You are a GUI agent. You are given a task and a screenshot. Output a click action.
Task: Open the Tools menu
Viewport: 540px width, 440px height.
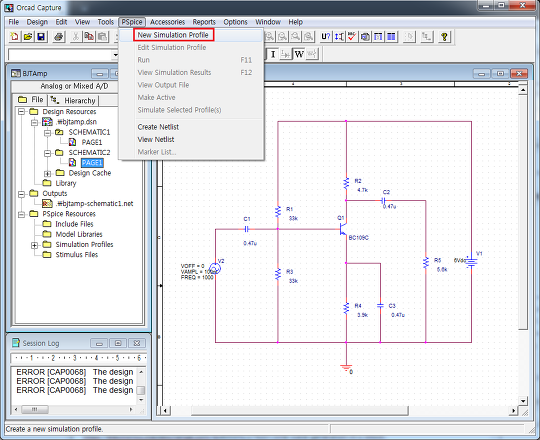click(105, 22)
